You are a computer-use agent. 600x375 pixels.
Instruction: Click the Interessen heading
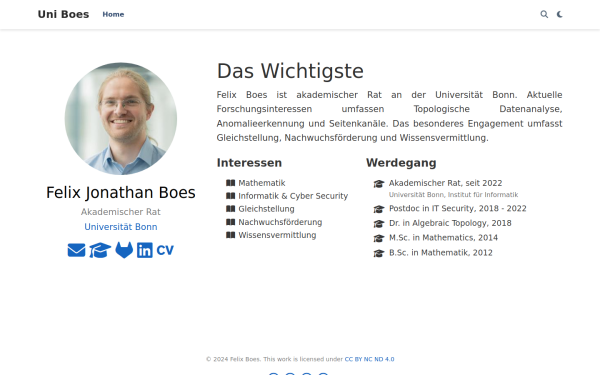click(249, 163)
